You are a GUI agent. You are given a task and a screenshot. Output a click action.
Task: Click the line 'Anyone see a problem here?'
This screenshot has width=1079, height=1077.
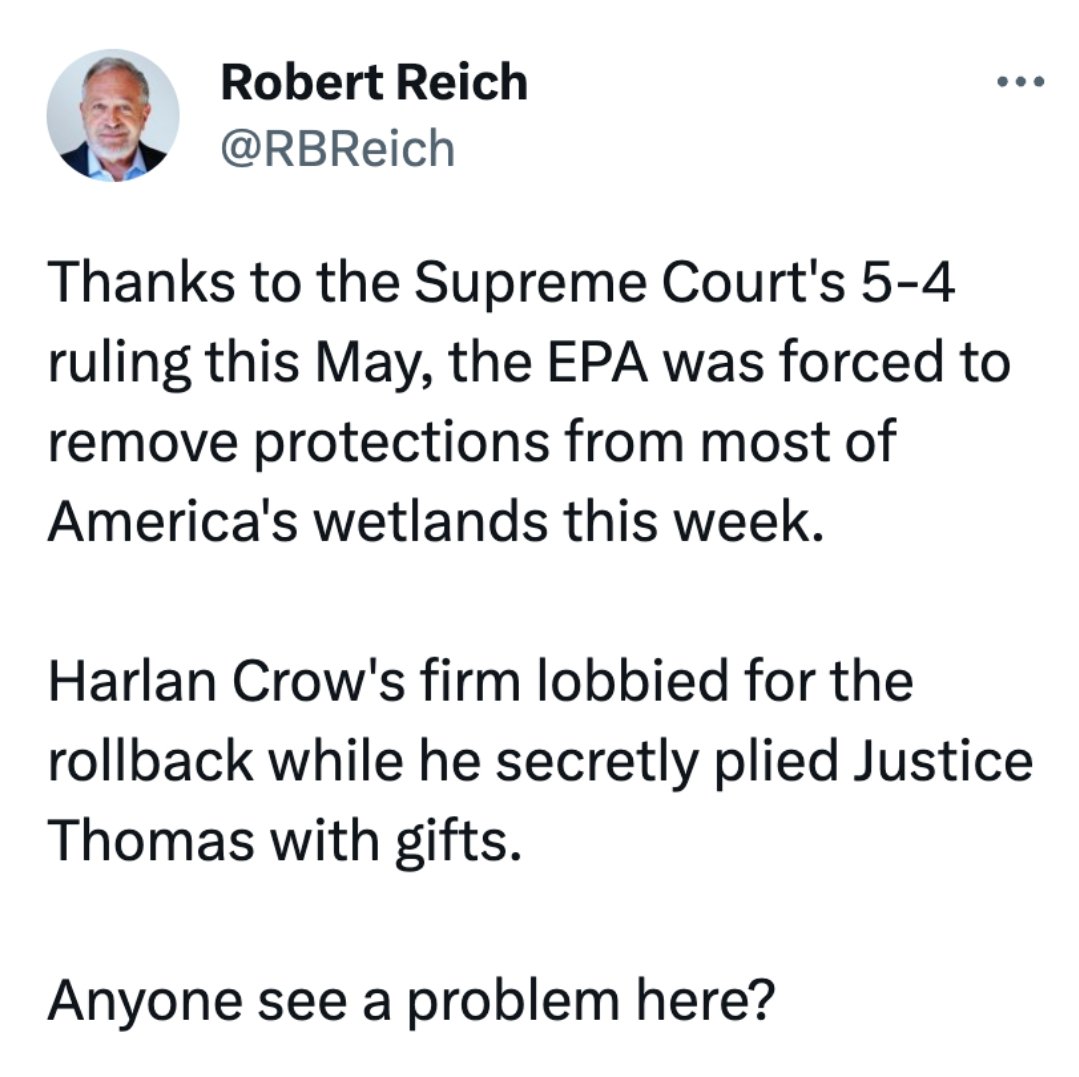[x=411, y=1001]
